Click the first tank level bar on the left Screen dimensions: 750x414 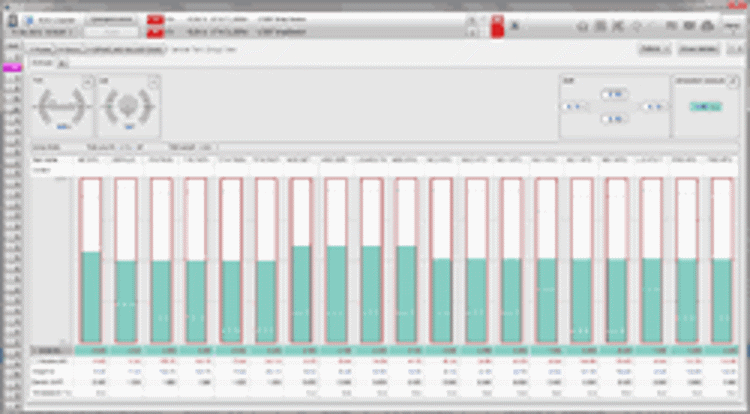pyautogui.click(x=90, y=260)
